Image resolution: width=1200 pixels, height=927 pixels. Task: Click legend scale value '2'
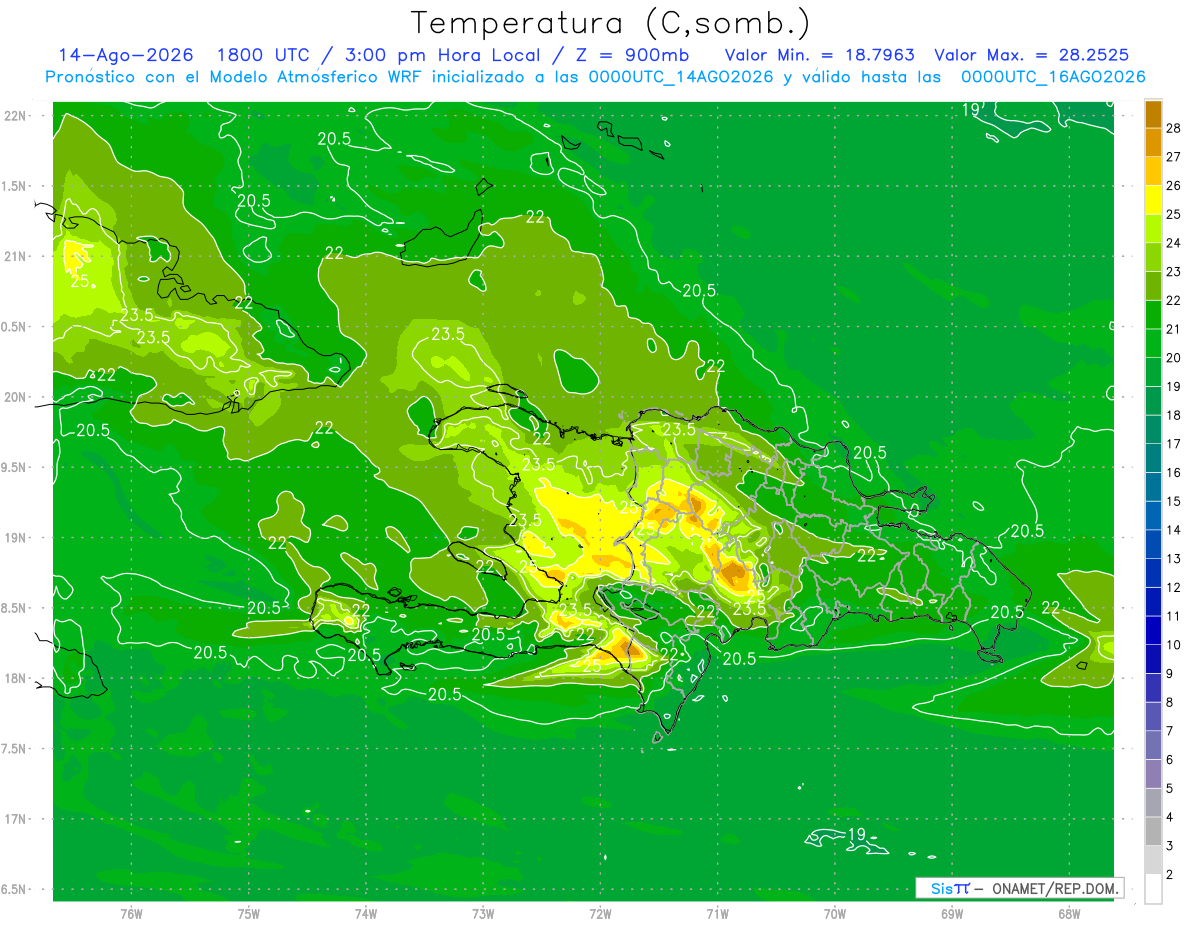1170,874
